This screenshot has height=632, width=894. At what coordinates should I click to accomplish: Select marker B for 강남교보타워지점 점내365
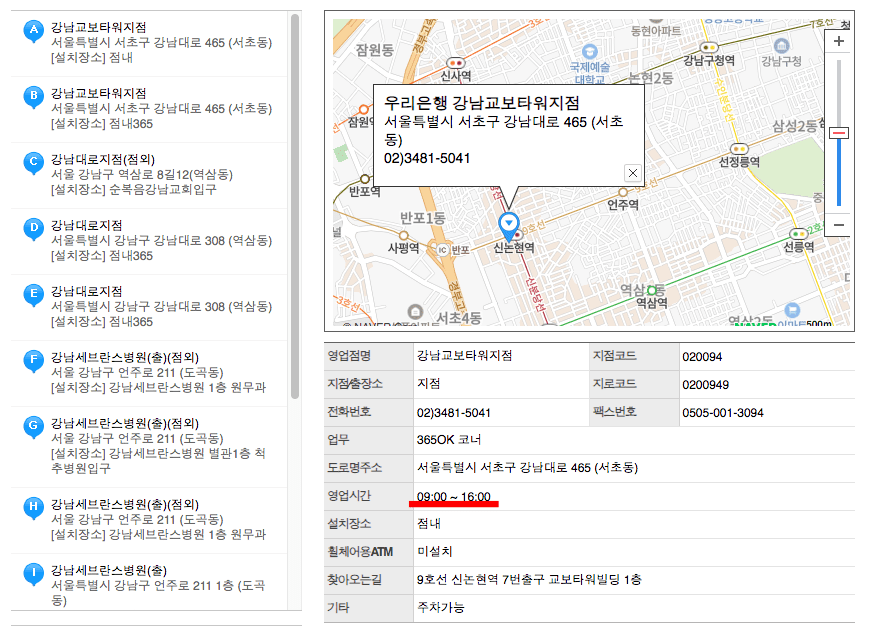click(x=34, y=96)
